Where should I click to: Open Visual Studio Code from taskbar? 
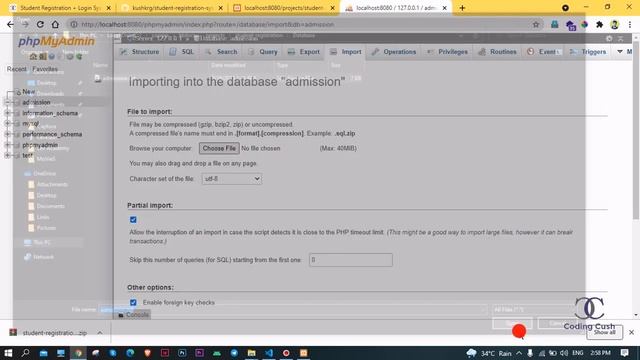pyautogui.click(x=269, y=353)
